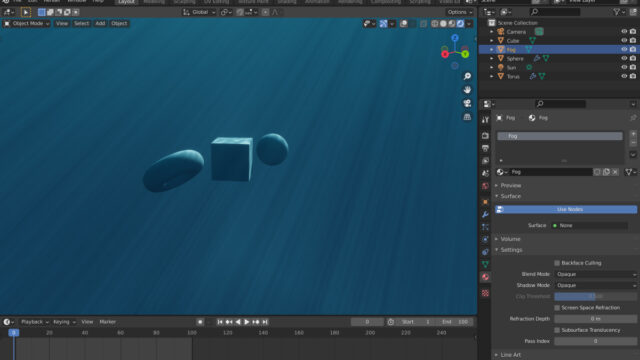This screenshot has width=640, height=360.
Task: Hide Fog object via eye icon
Action: point(624,49)
